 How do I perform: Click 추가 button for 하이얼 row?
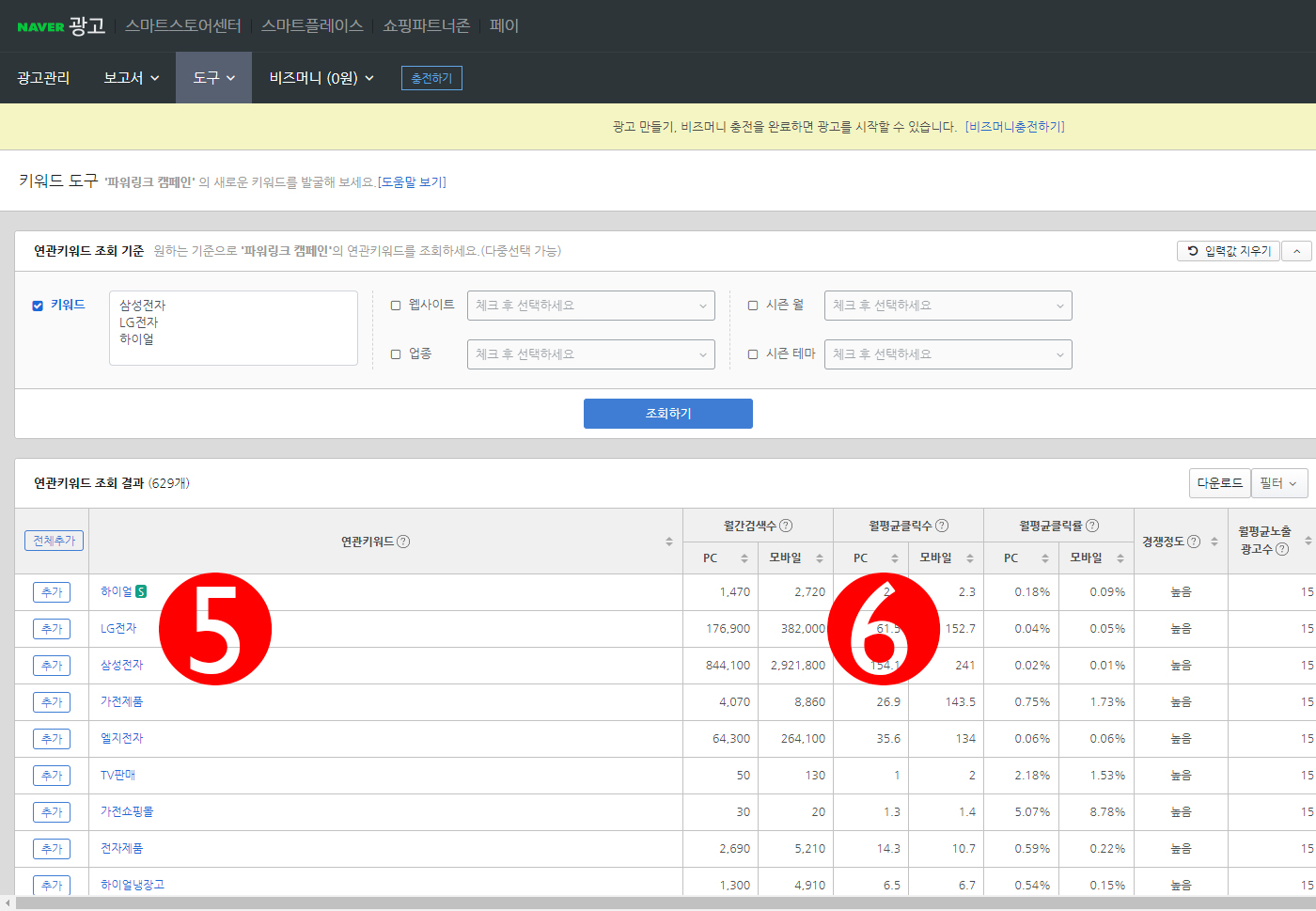pyautogui.click(x=52, y=592)
